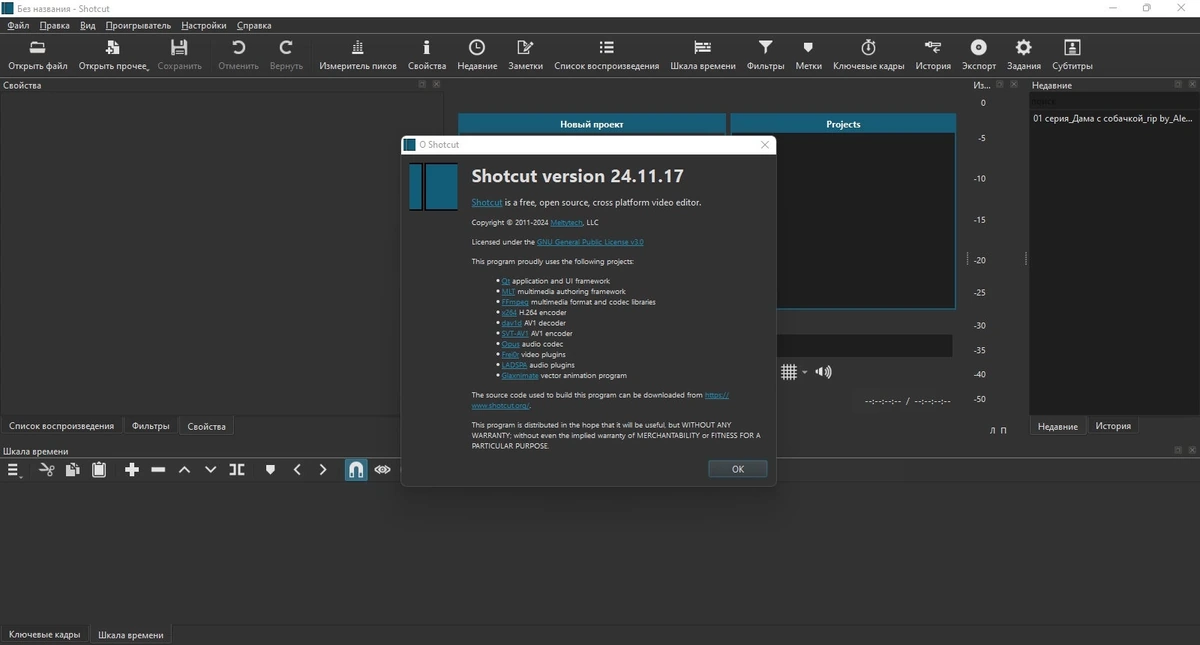Select the recent file 01 серия_Дама с собачкой
The image size is (1200, 645).
click(x=1112, y=118)
